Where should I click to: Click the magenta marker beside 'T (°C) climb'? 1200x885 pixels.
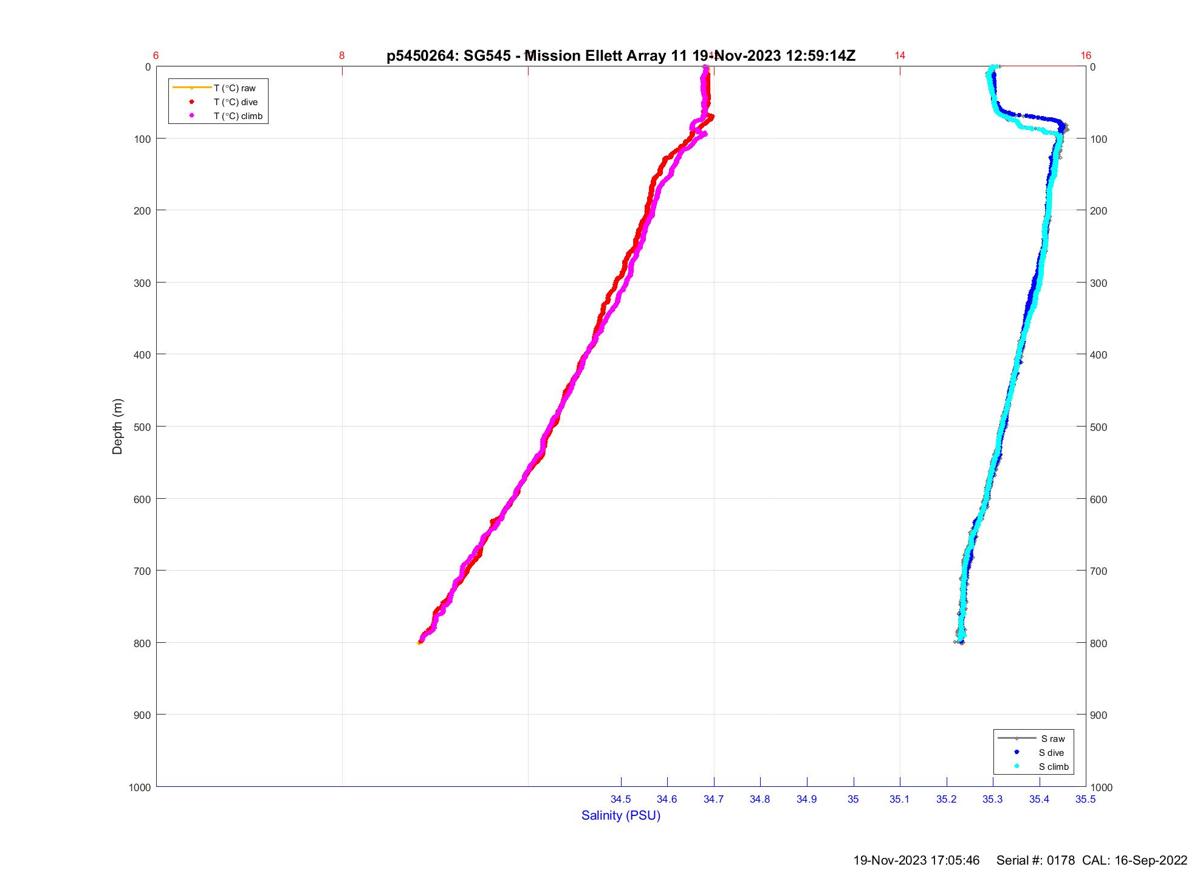[x=191, y=116]
